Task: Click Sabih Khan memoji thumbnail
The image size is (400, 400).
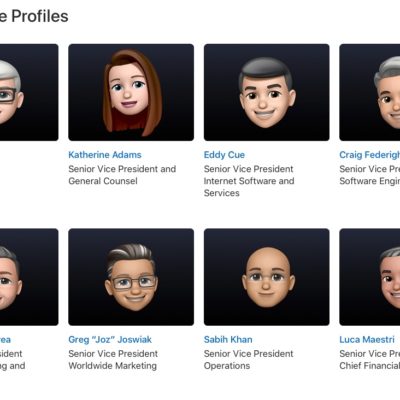Action: 267,277
